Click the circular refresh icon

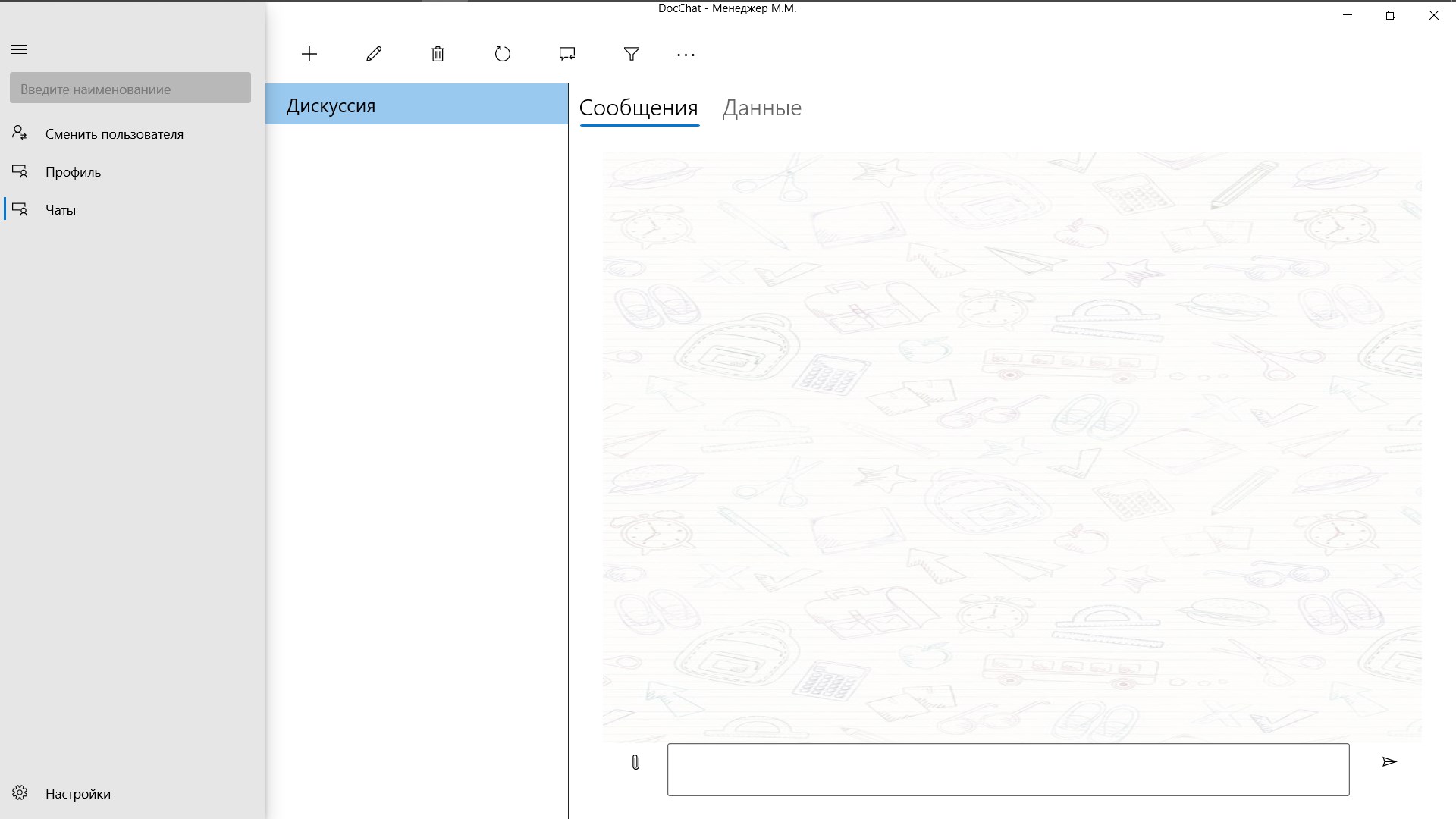pyautogui.click(x=503, y=54)
